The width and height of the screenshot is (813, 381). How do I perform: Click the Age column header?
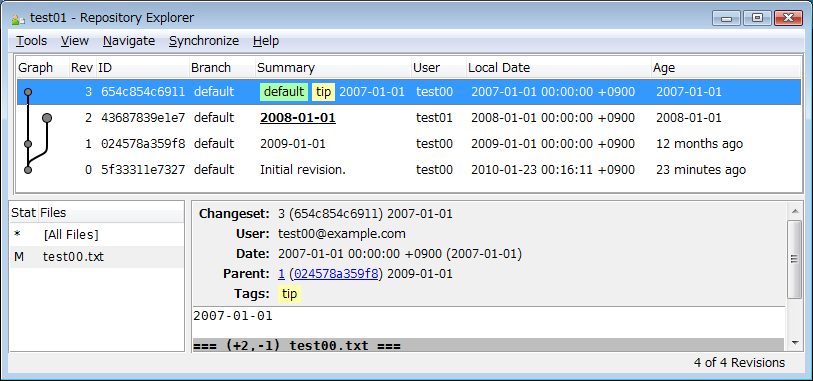click(x=725, y=68)
